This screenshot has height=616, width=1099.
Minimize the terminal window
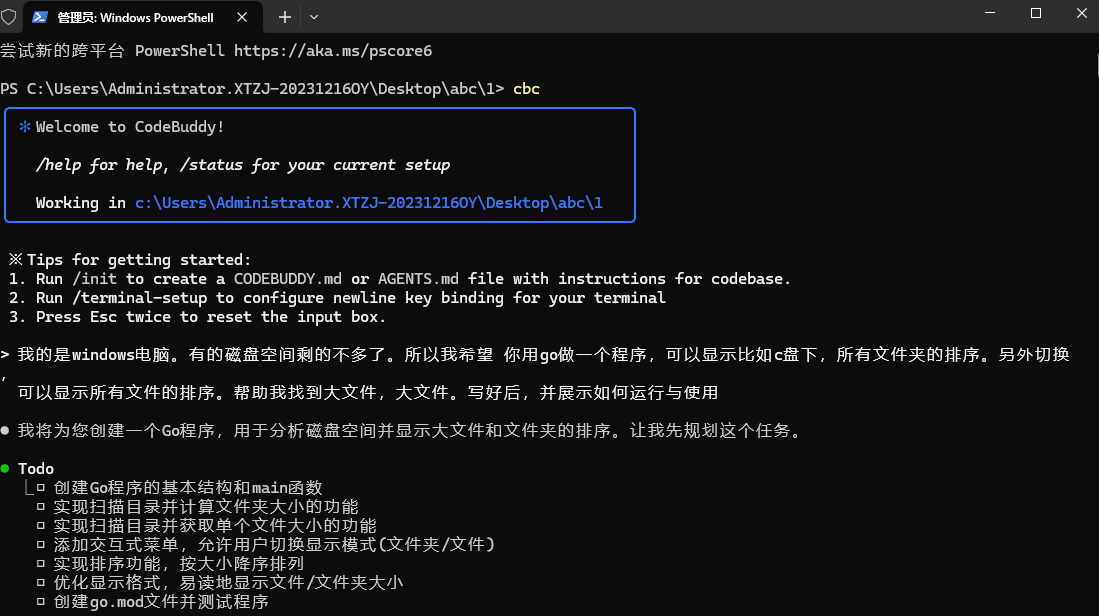coord(990,13)
